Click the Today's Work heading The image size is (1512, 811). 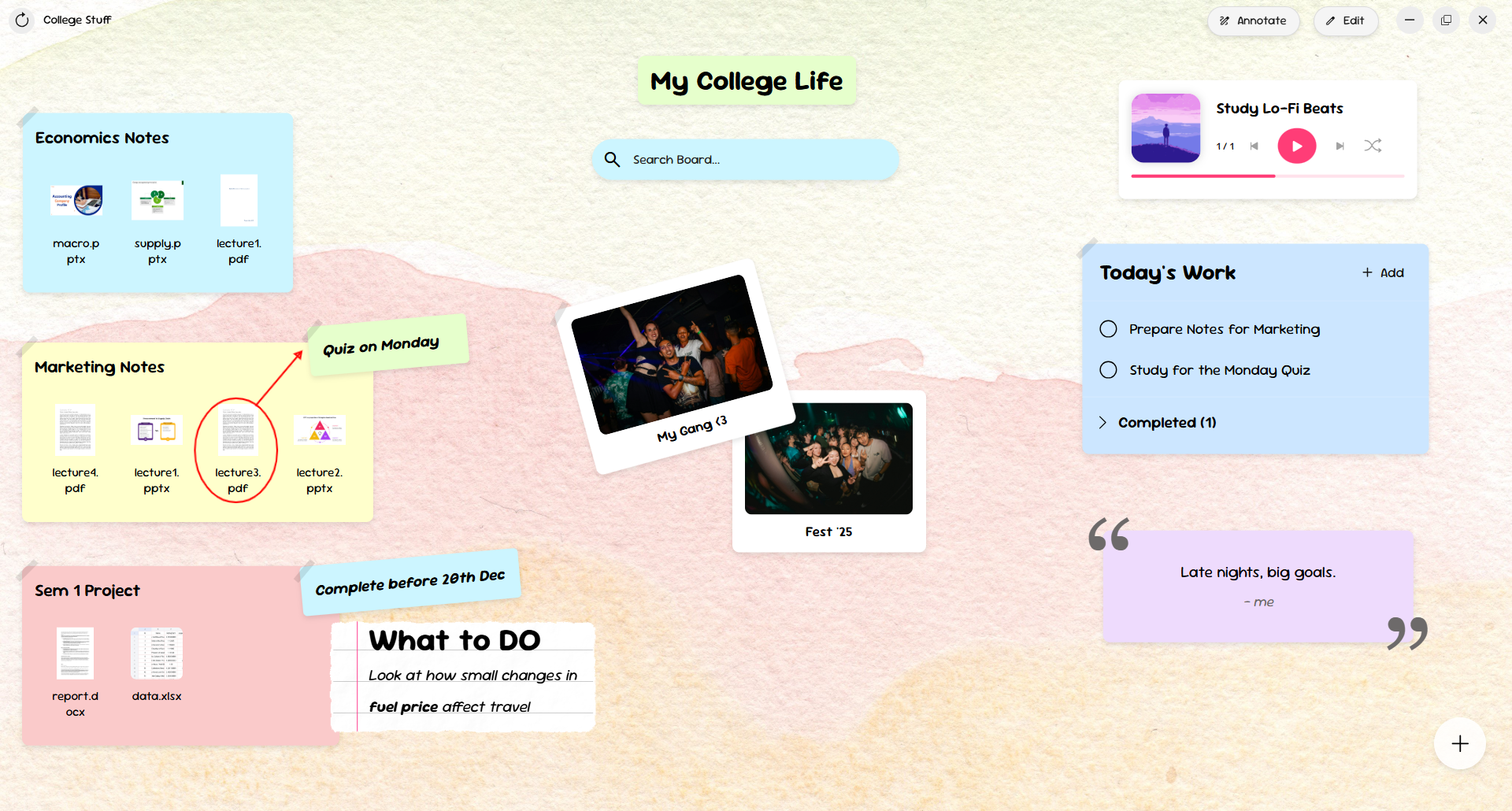point(1167,272)
